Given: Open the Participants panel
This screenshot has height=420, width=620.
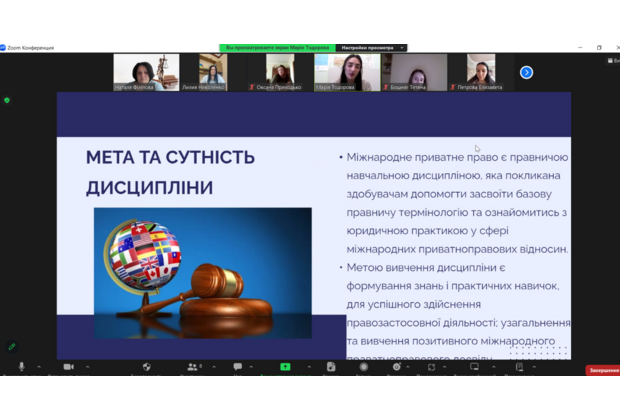Looking at the screenshot, I should coord(192,367).
